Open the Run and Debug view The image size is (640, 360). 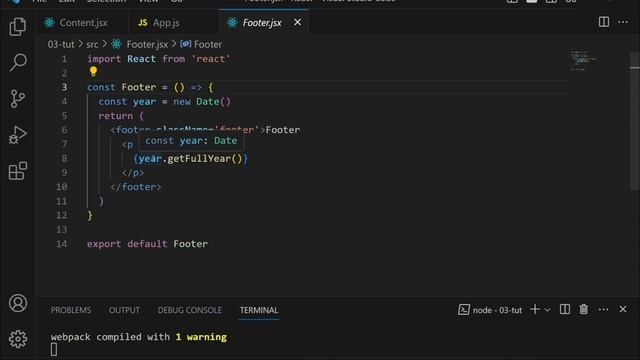[18, 135]
